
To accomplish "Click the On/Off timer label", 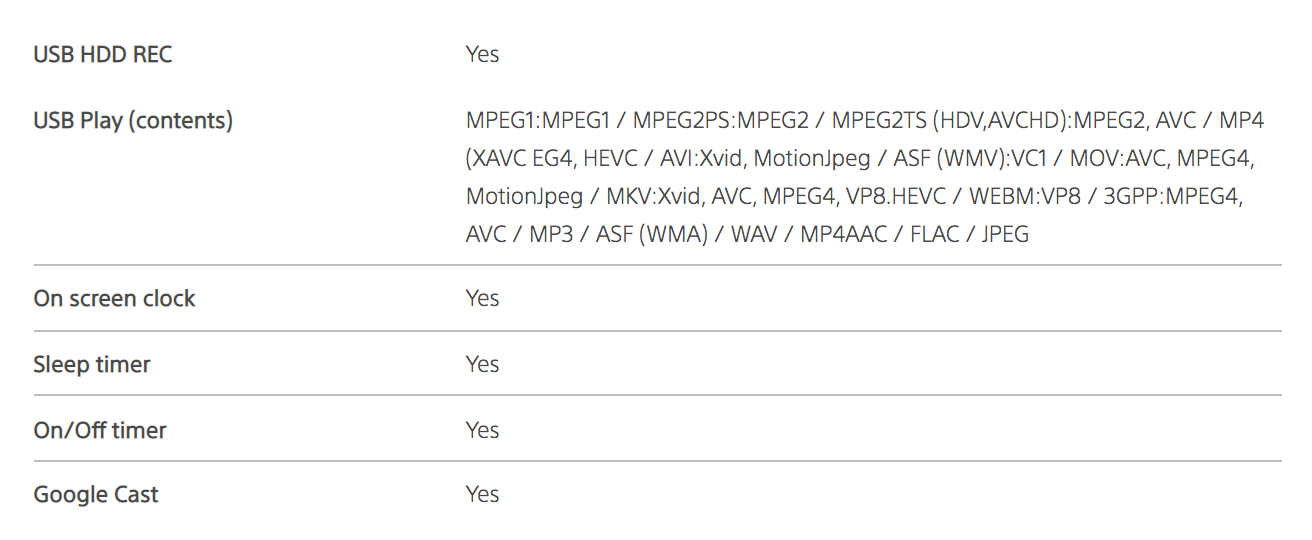I will pos(100,431).
